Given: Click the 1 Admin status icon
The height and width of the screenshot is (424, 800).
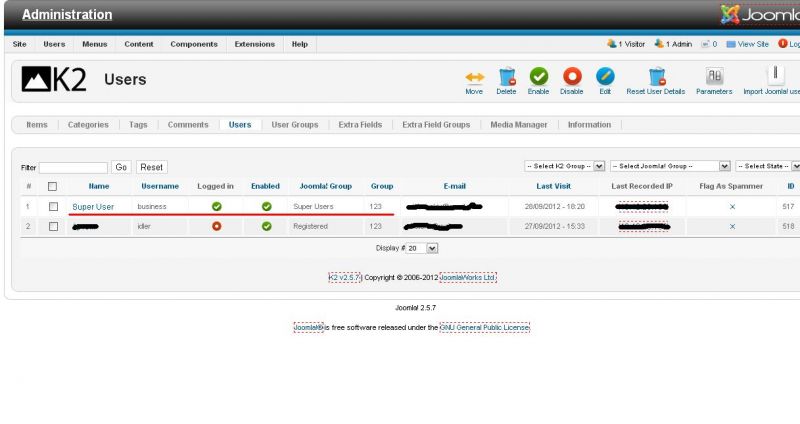Looking at the screenshot, I should click(x=659, y=44).
